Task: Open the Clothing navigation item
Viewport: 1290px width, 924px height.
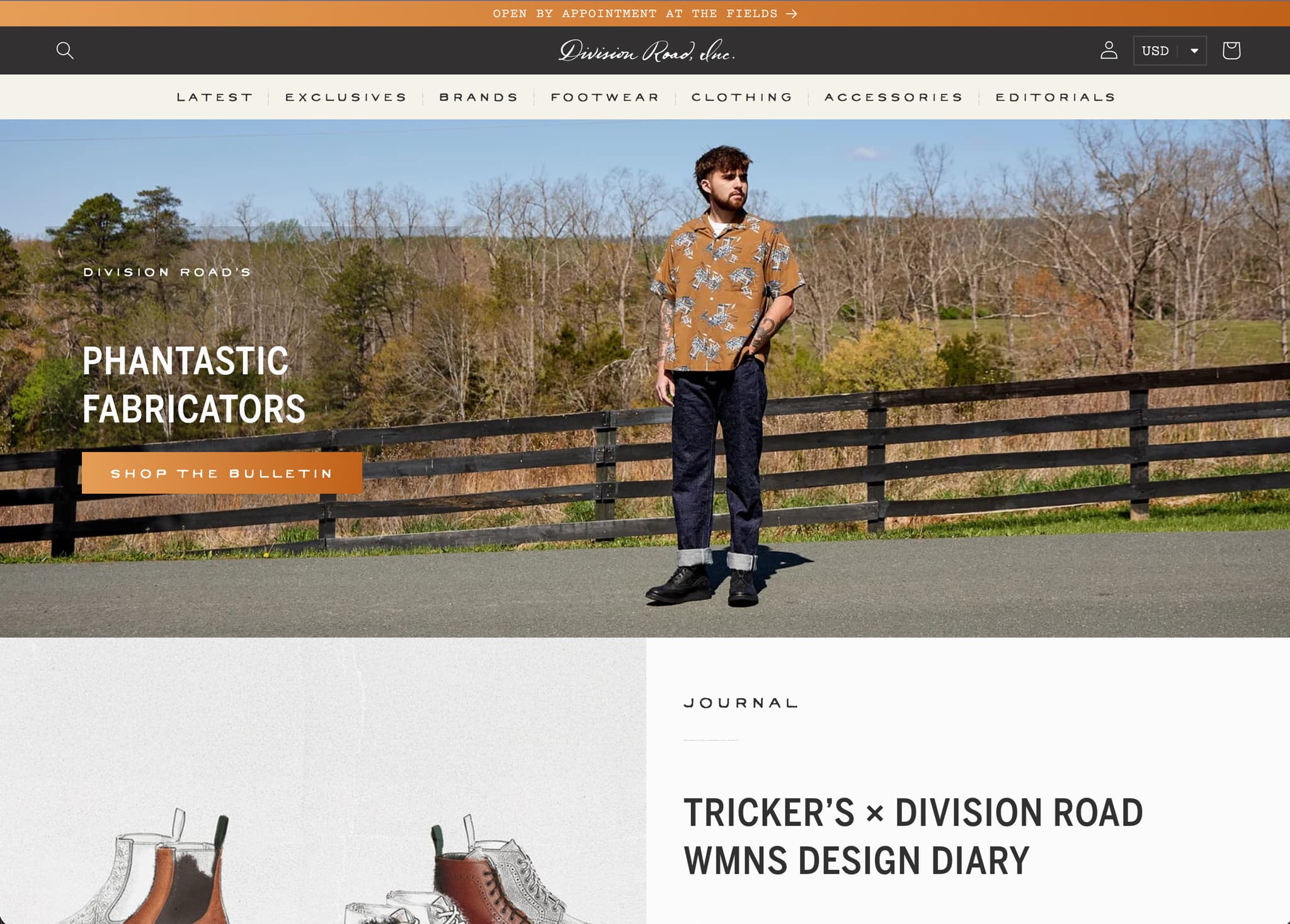Action: coord(742,97)
